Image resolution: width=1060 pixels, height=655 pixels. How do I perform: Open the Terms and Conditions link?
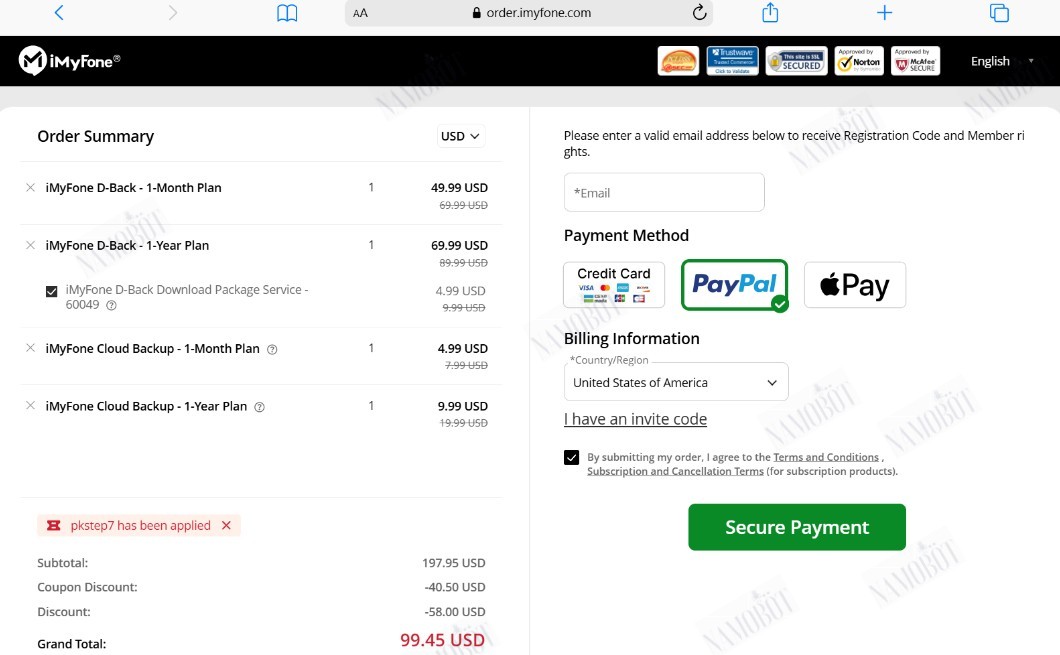pyautogui.click(x=826, y=458)
